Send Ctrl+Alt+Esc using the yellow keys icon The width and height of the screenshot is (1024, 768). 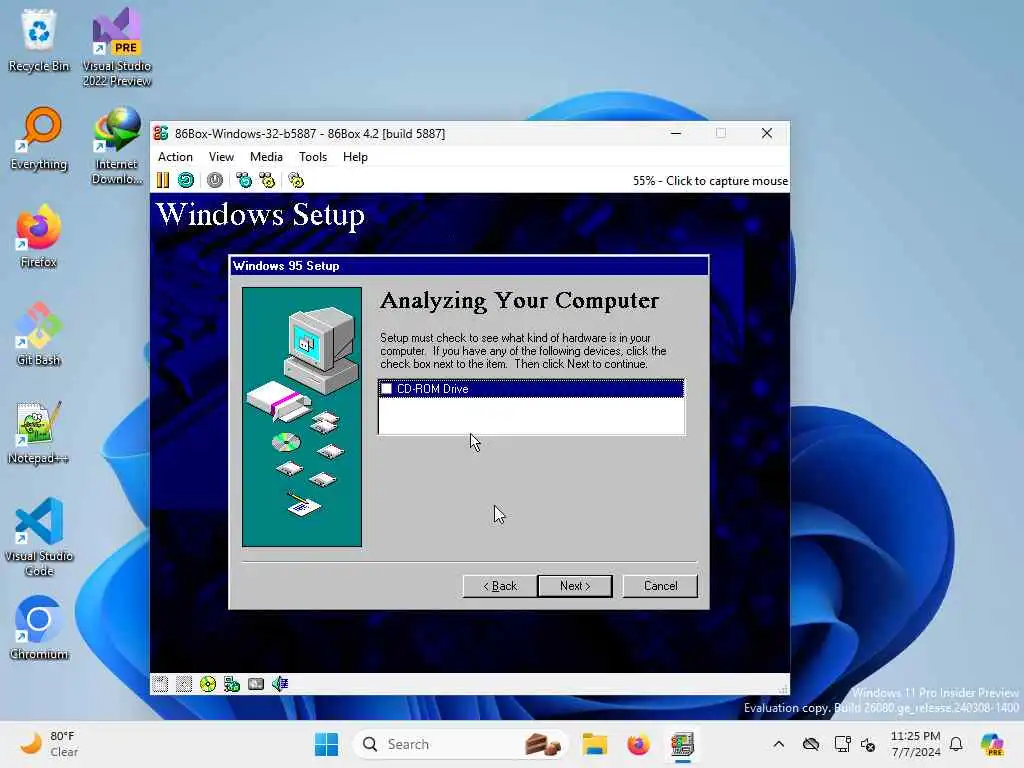tap(267, 180)
